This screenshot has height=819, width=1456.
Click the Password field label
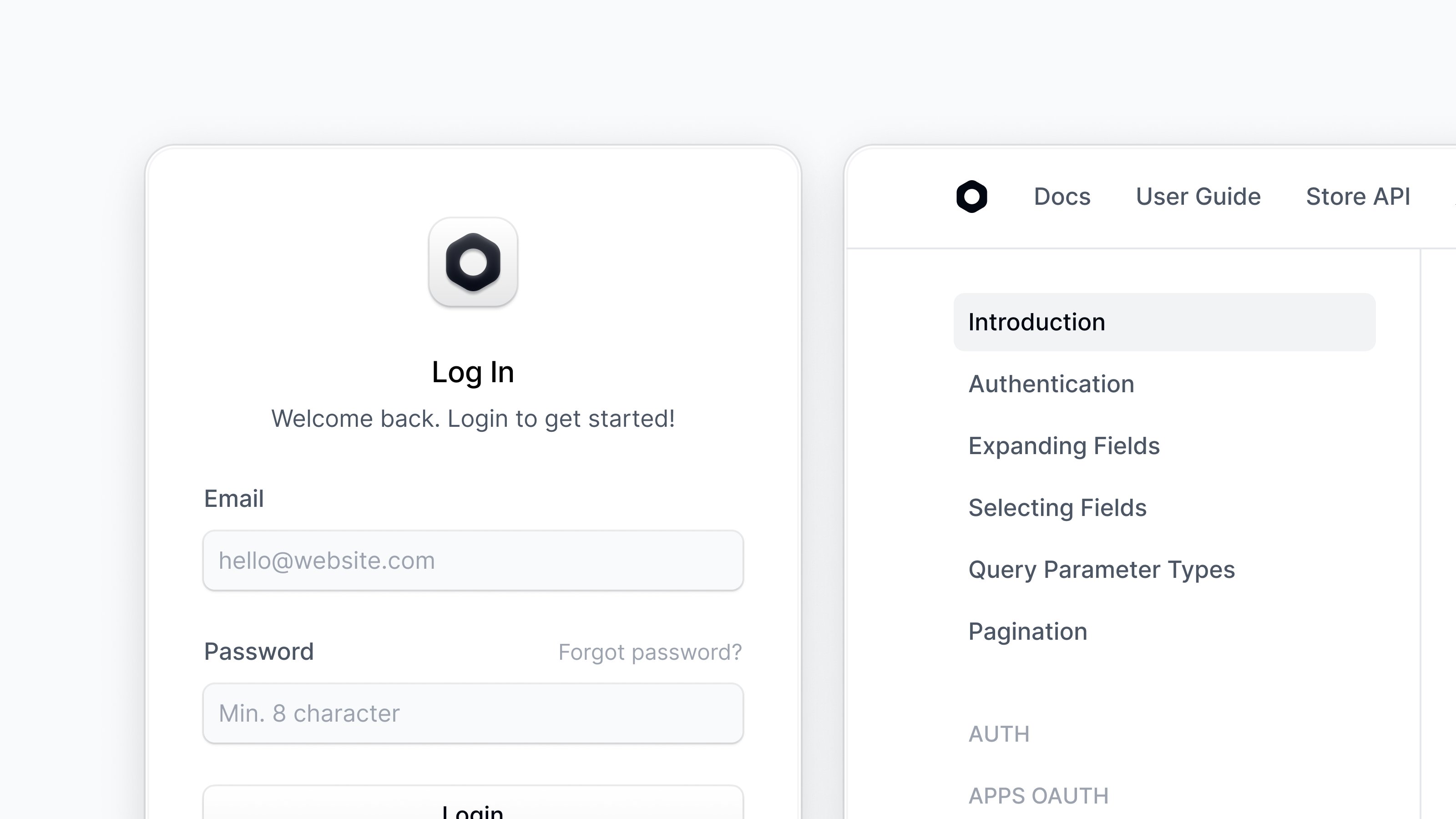258,652
